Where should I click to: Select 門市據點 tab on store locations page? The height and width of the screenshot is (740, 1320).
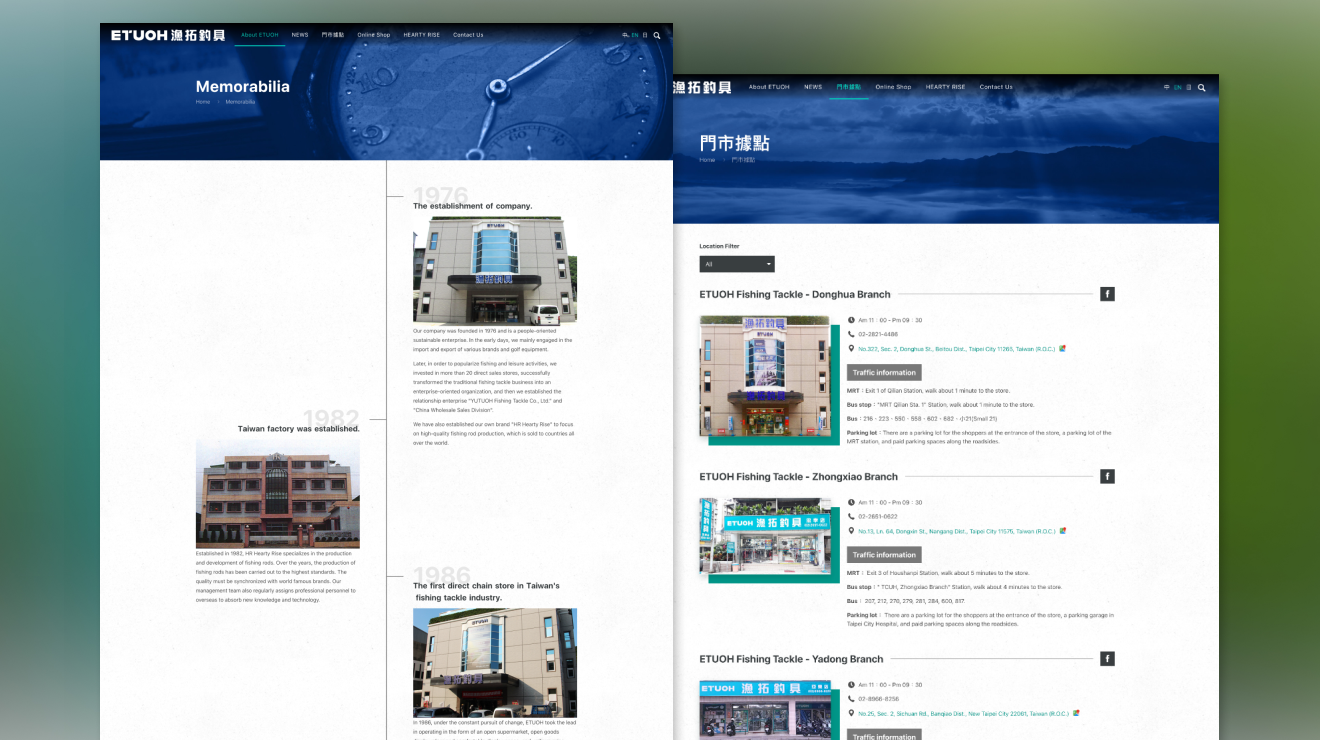click(x=849, y=87)
